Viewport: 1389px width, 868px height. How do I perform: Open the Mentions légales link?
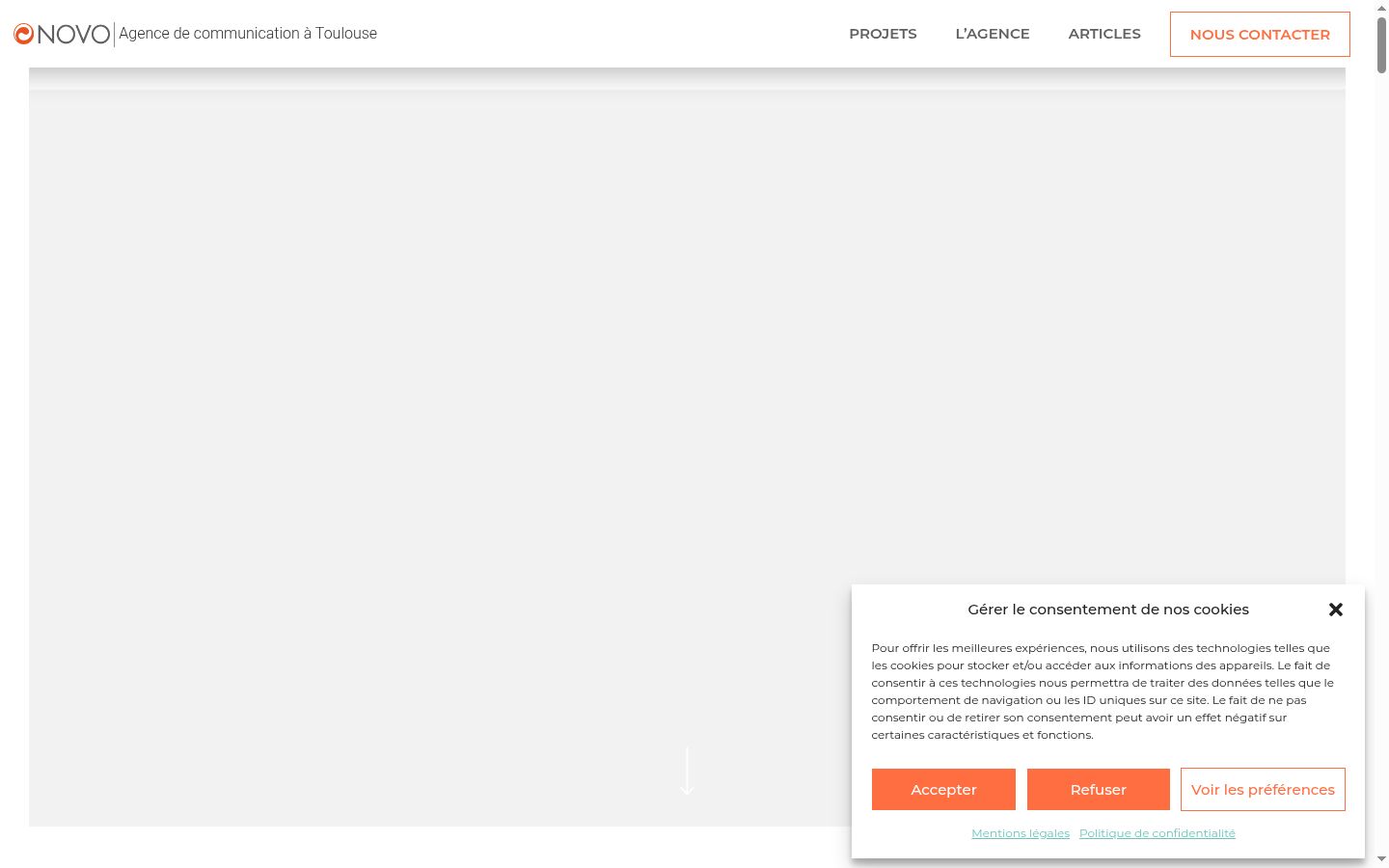tap(1021, 833)
